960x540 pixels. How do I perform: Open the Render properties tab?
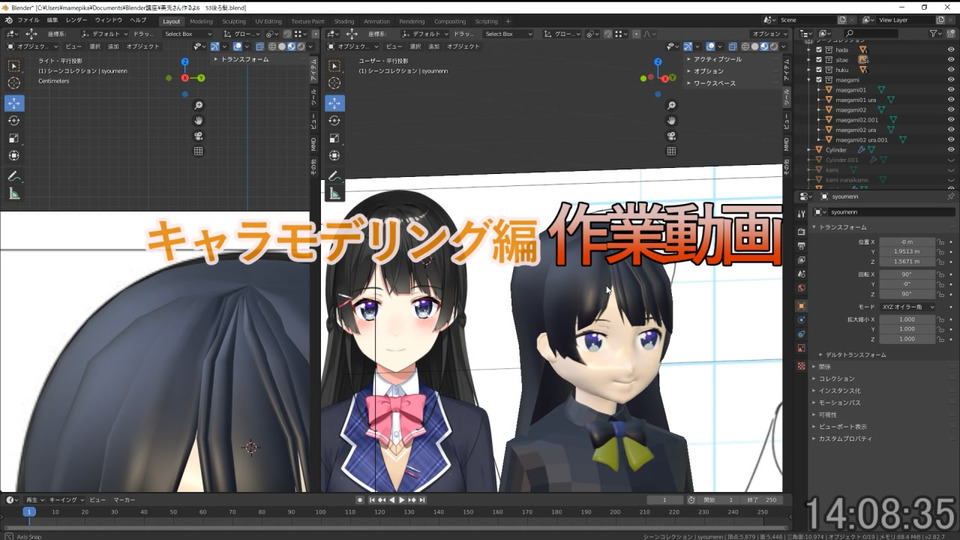coord(801,231)
